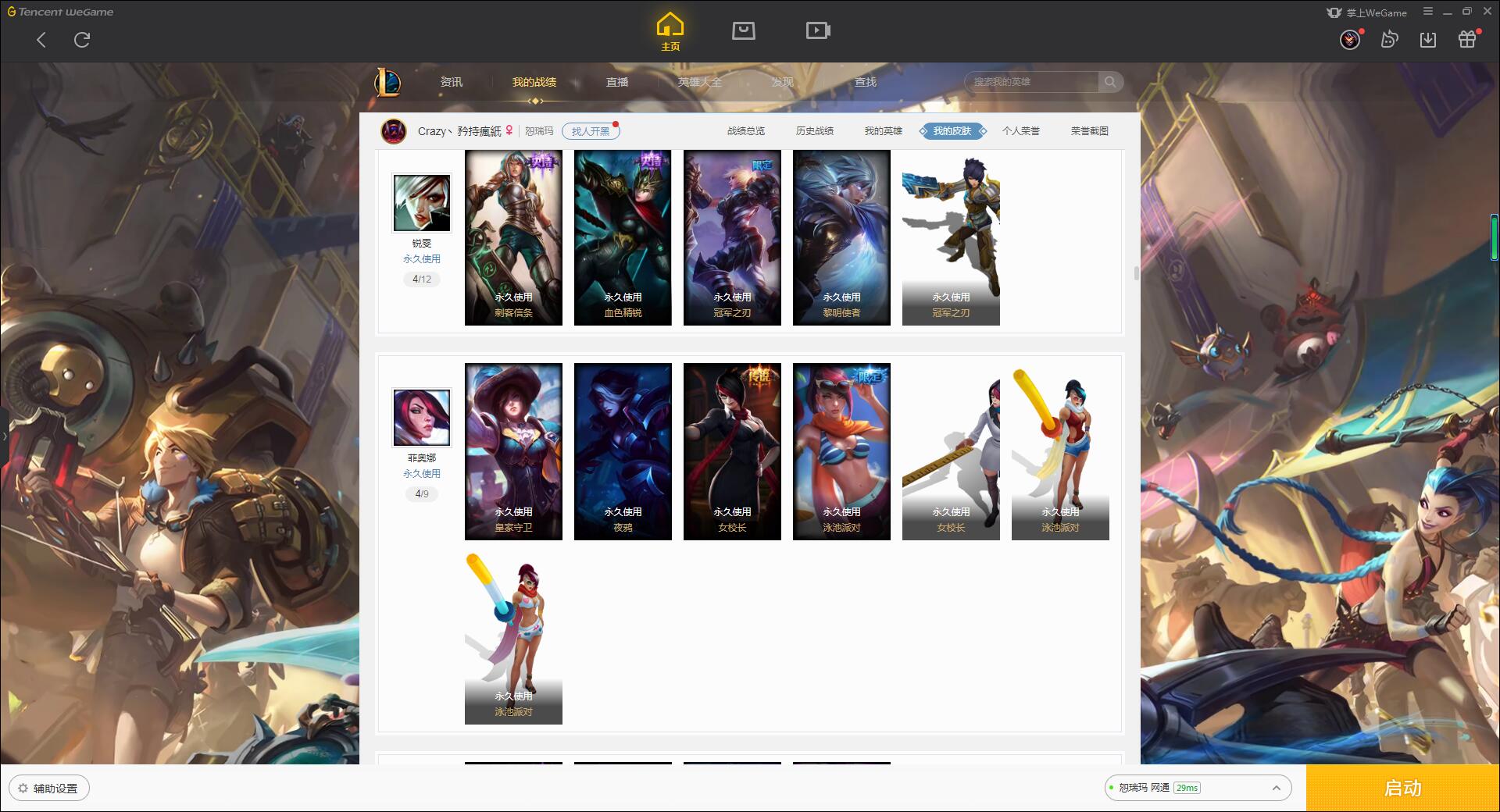The height and width of the screenshot is (812, 1500).
Task: Click the 启动 launch button
Action: click(1402, 788)
